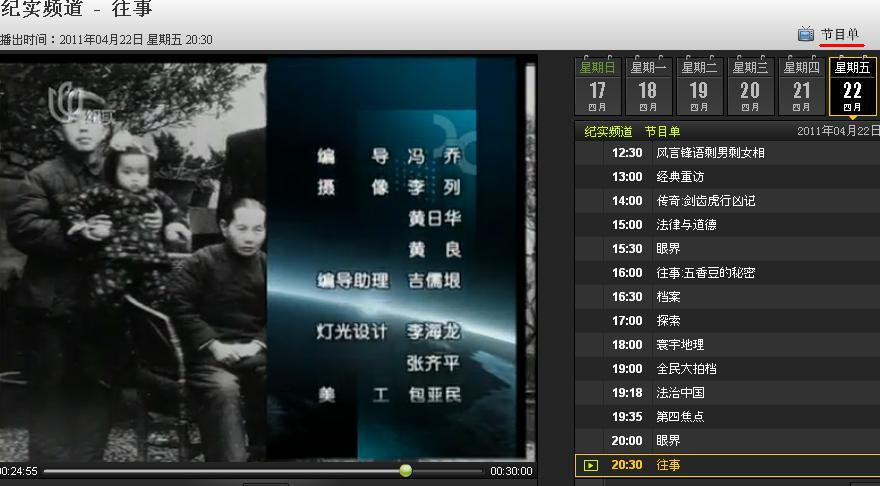Screen dimensions: 880x486
Task: Play the 12:30 风言锋语剩男剩女相 program
Action: tap(710, 153)
